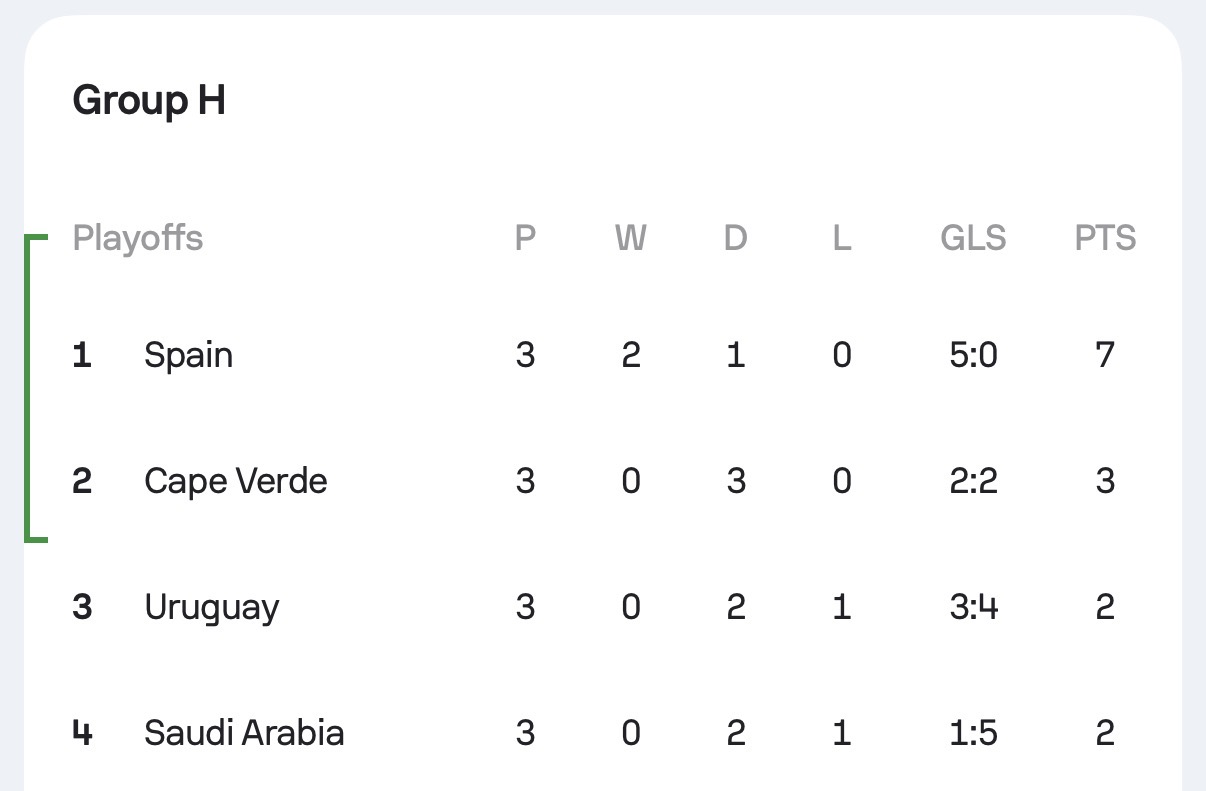
Task: Click Spain's 7 points value
Action: (x=1105, y=355)
